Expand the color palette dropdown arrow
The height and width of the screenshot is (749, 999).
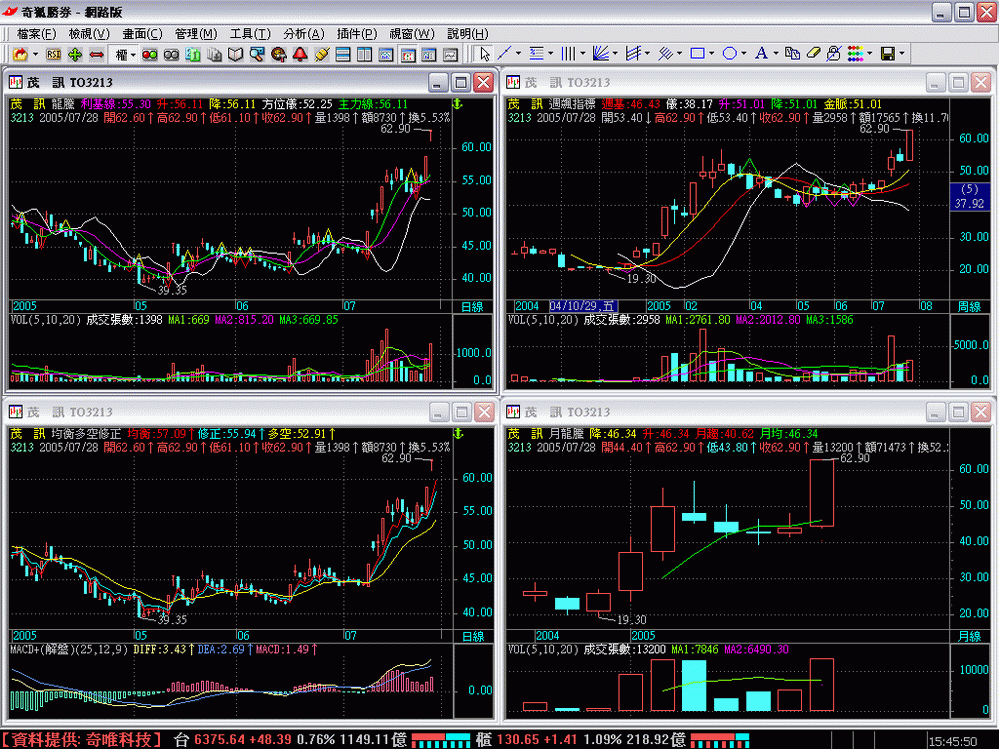click(870, 54)
